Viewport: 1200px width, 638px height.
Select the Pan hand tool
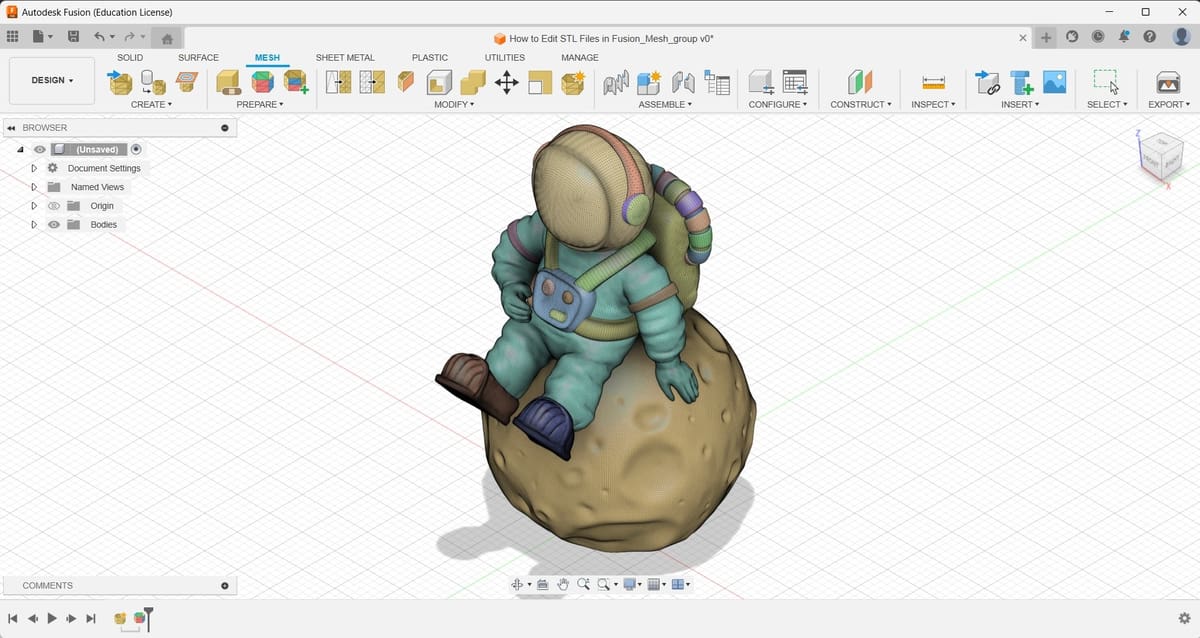[x=563, y=584]
